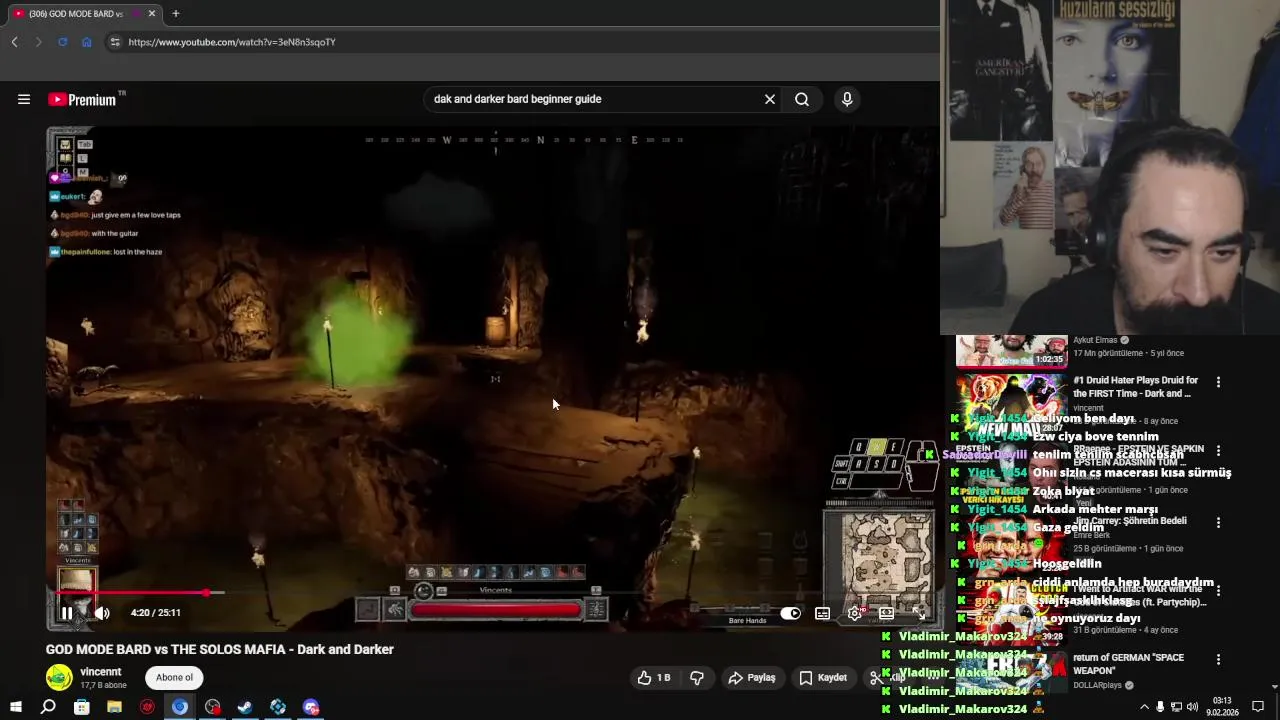Open File Explorer from taskbar

tap(114, 707)
